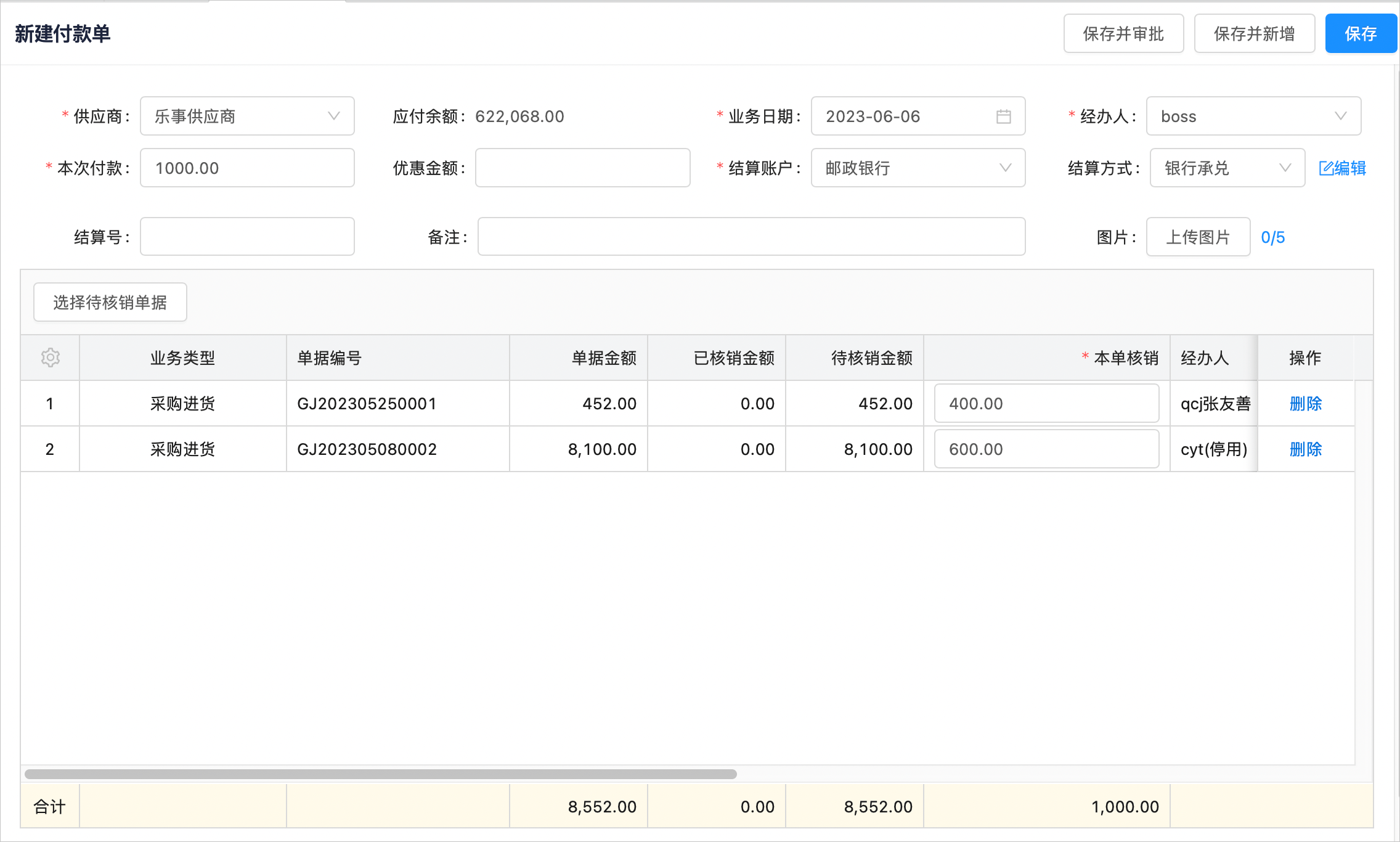Click the 采购进货 cell in row 1

[x=183, y=404]
